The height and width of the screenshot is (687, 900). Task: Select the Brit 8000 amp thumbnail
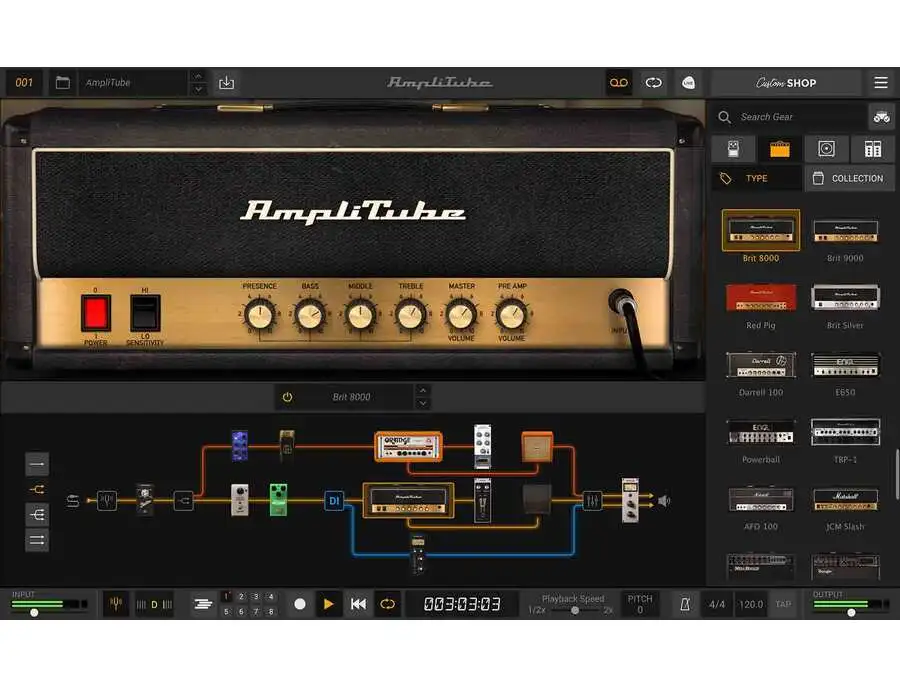click(761, 230)
